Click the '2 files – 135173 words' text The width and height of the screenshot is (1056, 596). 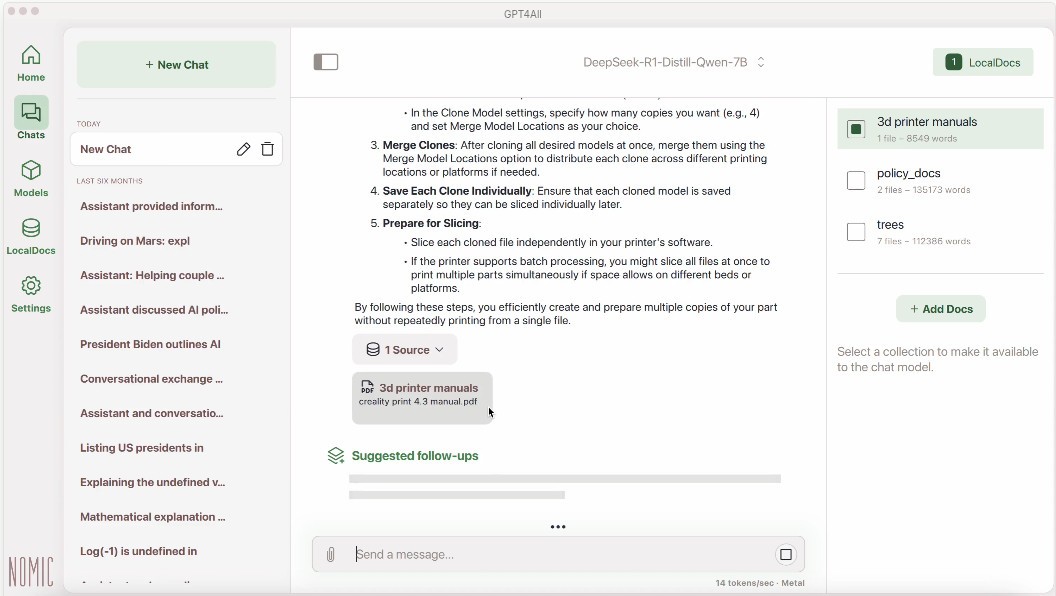(x=923, y=190)
